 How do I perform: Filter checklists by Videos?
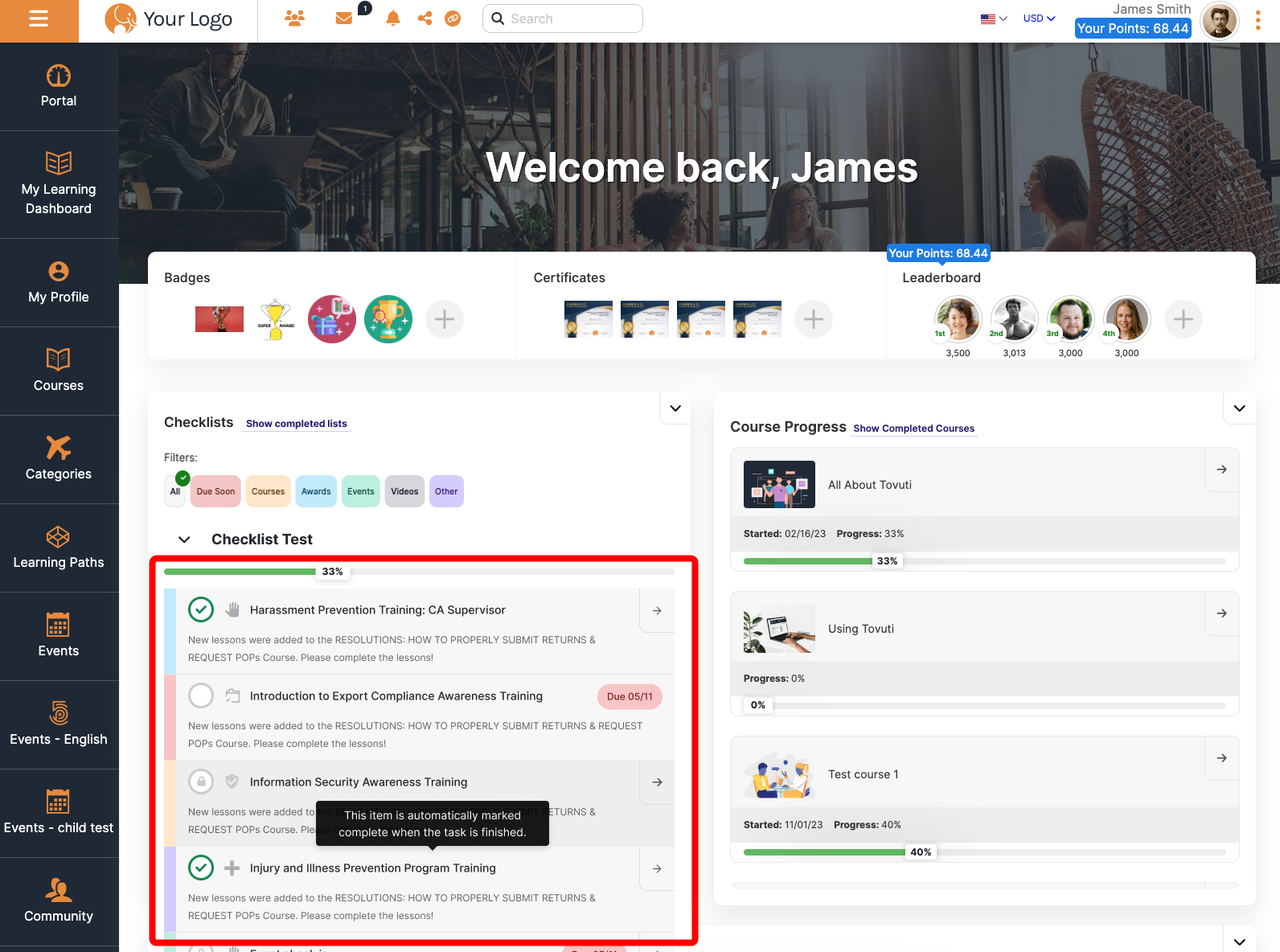tap(404, 491)
